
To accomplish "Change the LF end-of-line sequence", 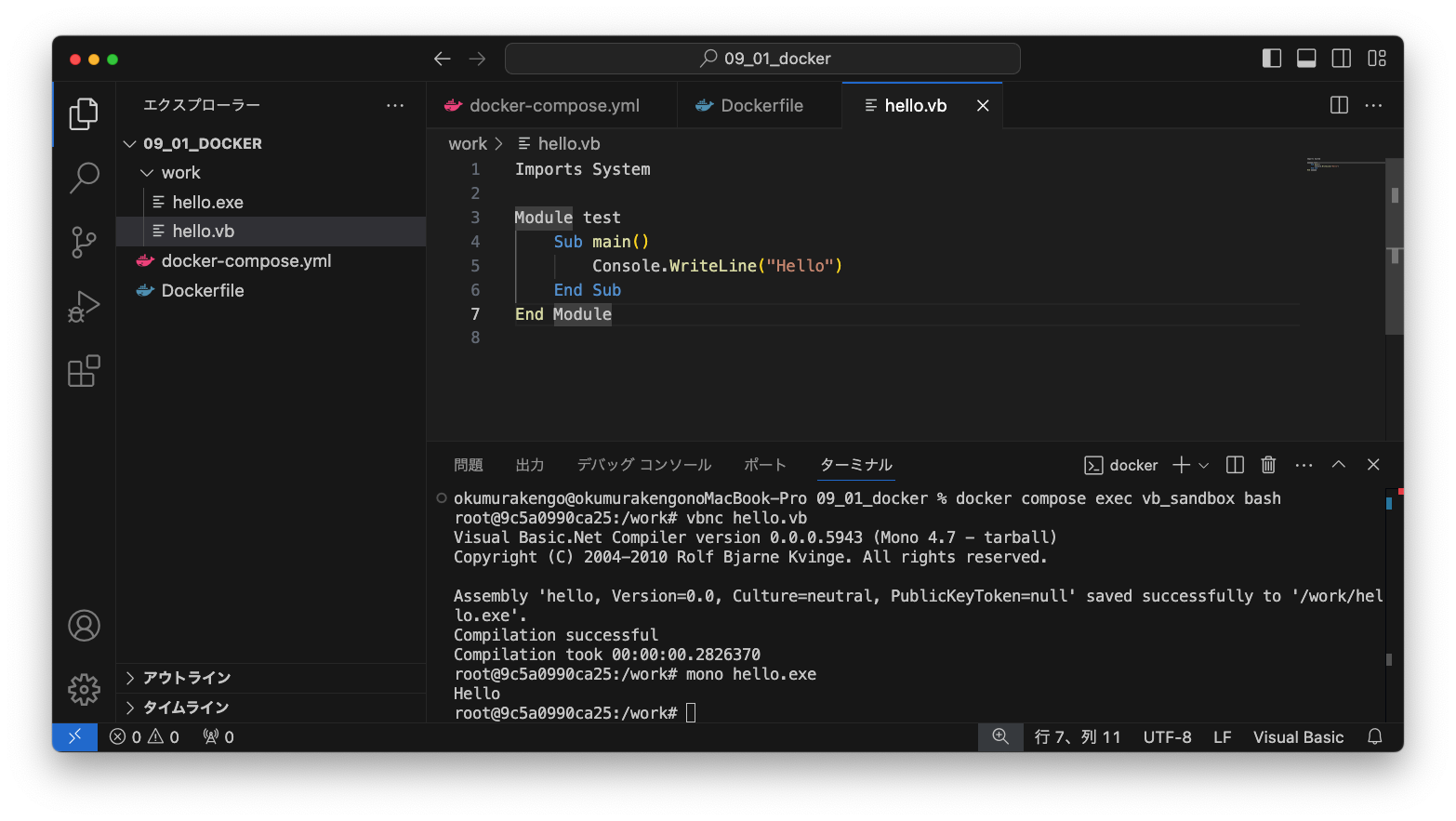I will 1223,737.
